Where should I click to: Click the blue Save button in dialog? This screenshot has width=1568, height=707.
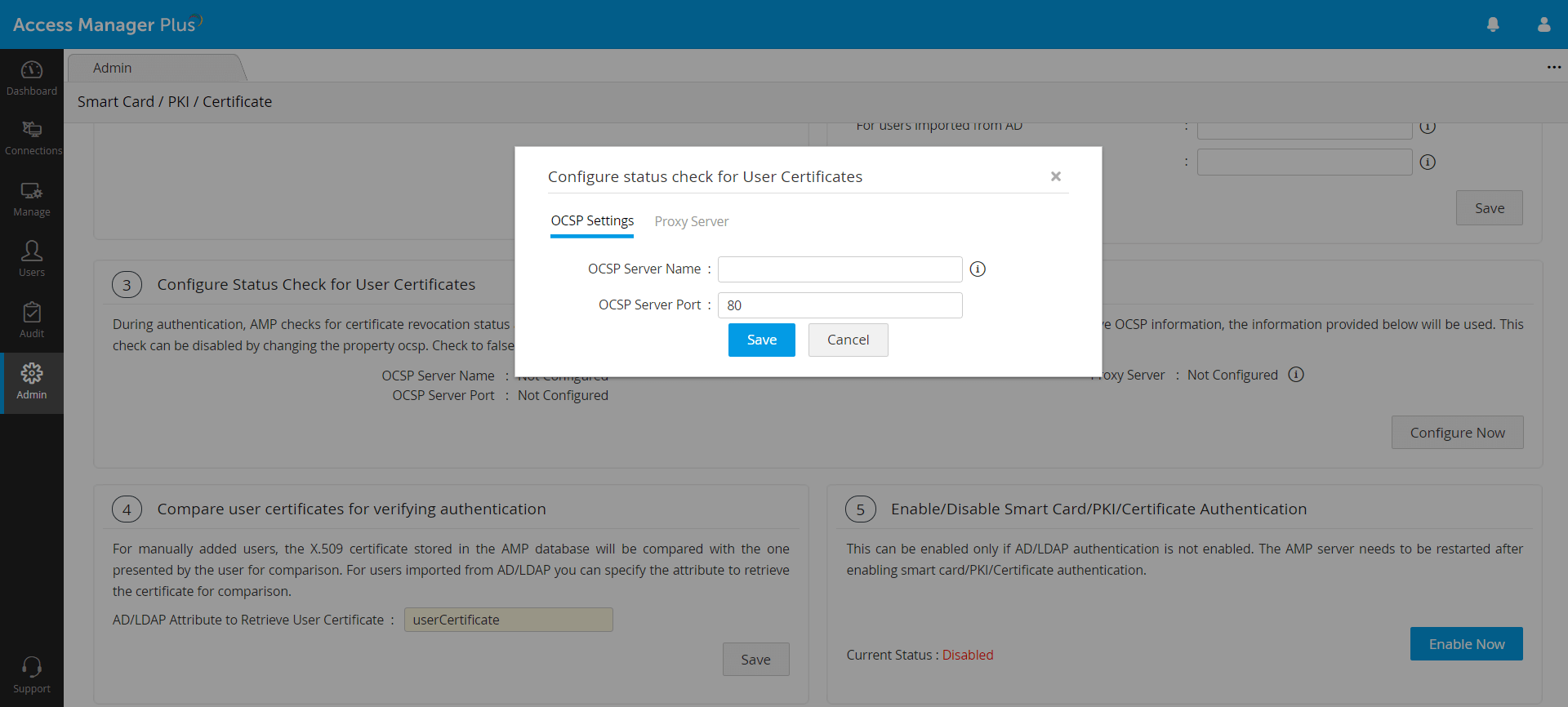tap(762, 340)
